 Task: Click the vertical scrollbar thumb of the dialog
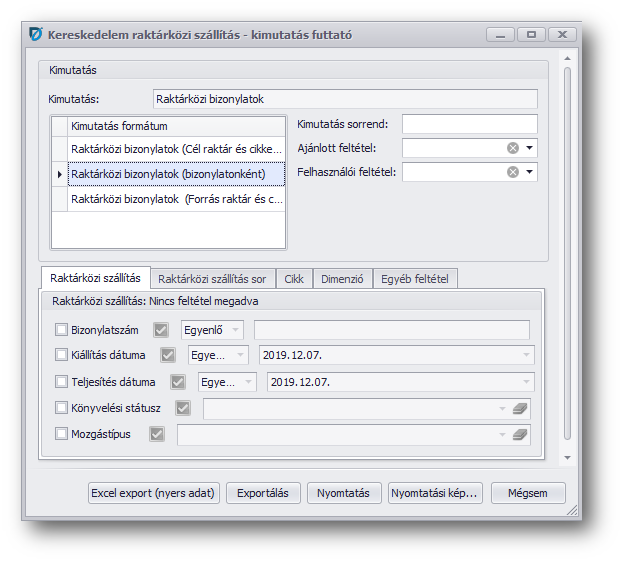[567, 253]
